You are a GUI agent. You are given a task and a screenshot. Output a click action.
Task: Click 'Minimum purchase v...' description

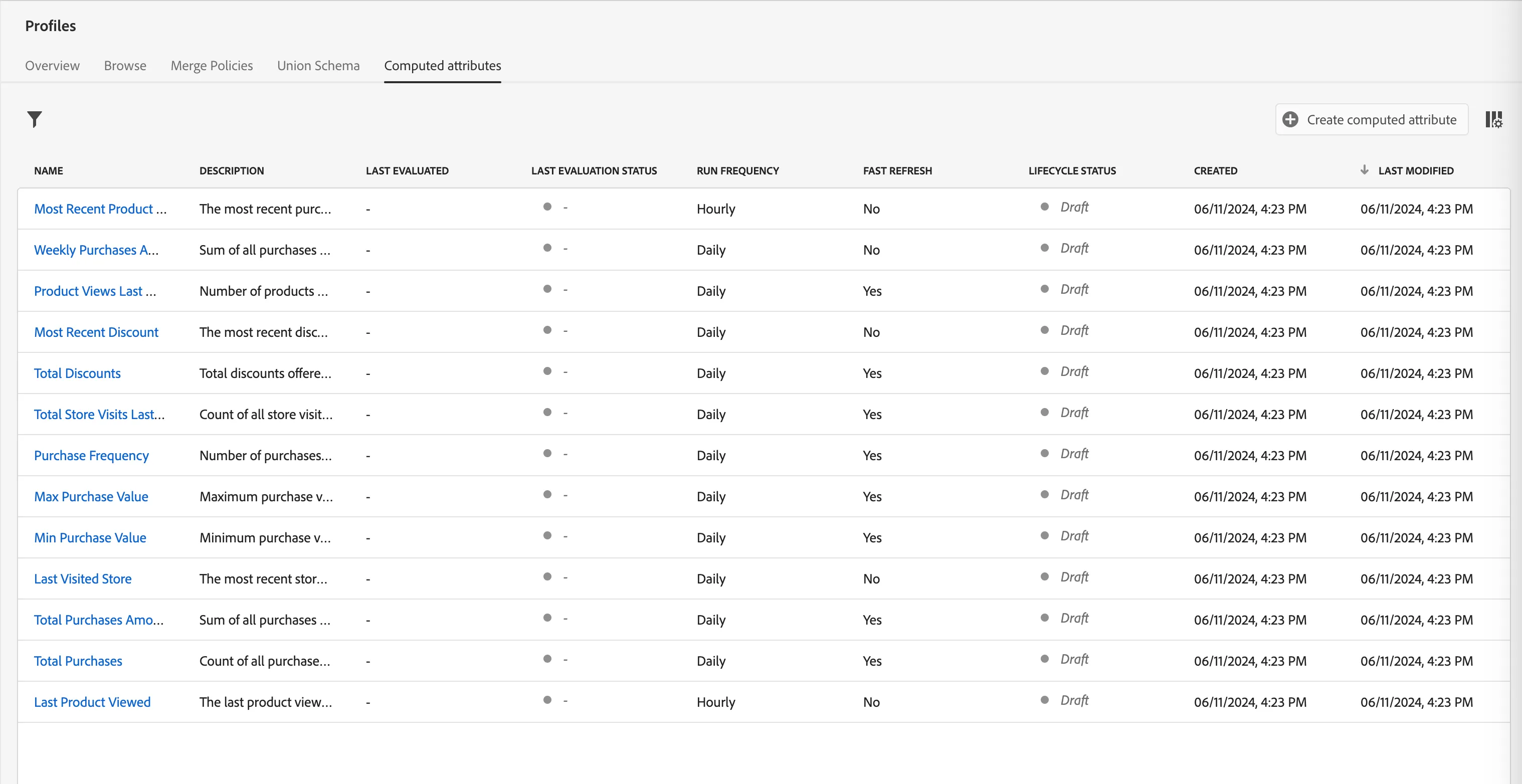point(265,538)
